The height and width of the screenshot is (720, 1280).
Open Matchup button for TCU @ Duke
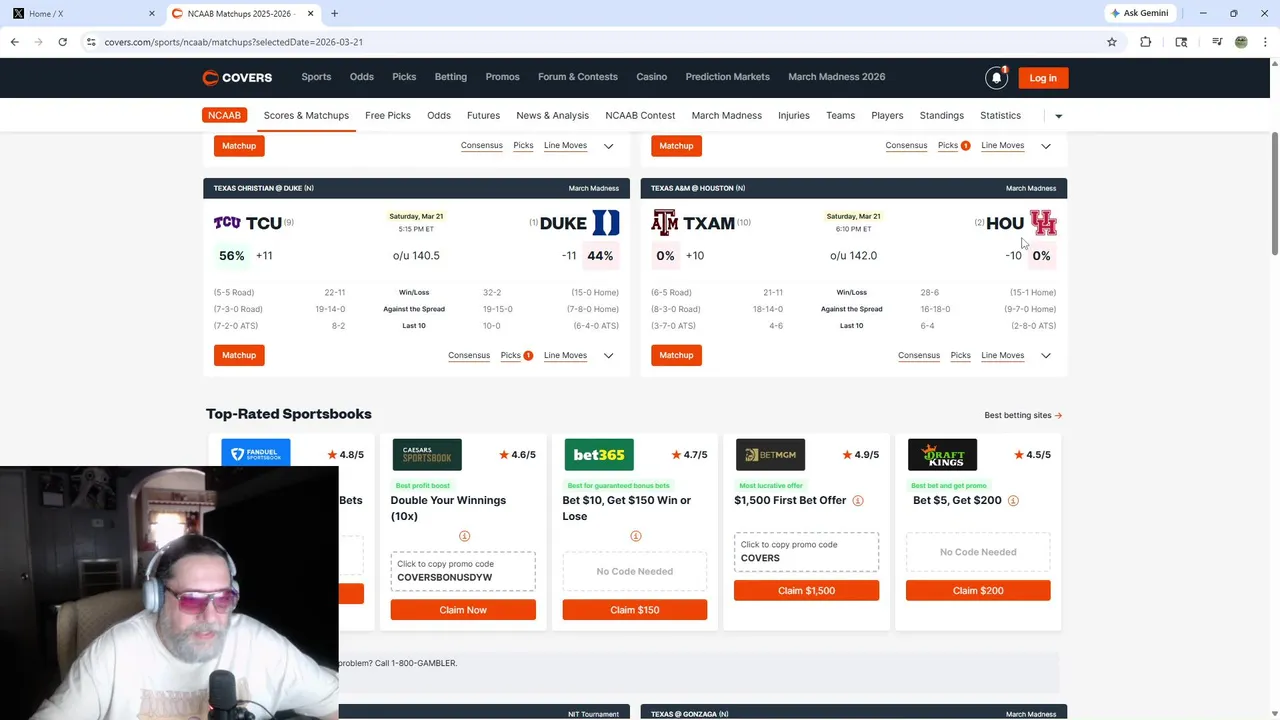pyautogui.click(x=239, y=355)
